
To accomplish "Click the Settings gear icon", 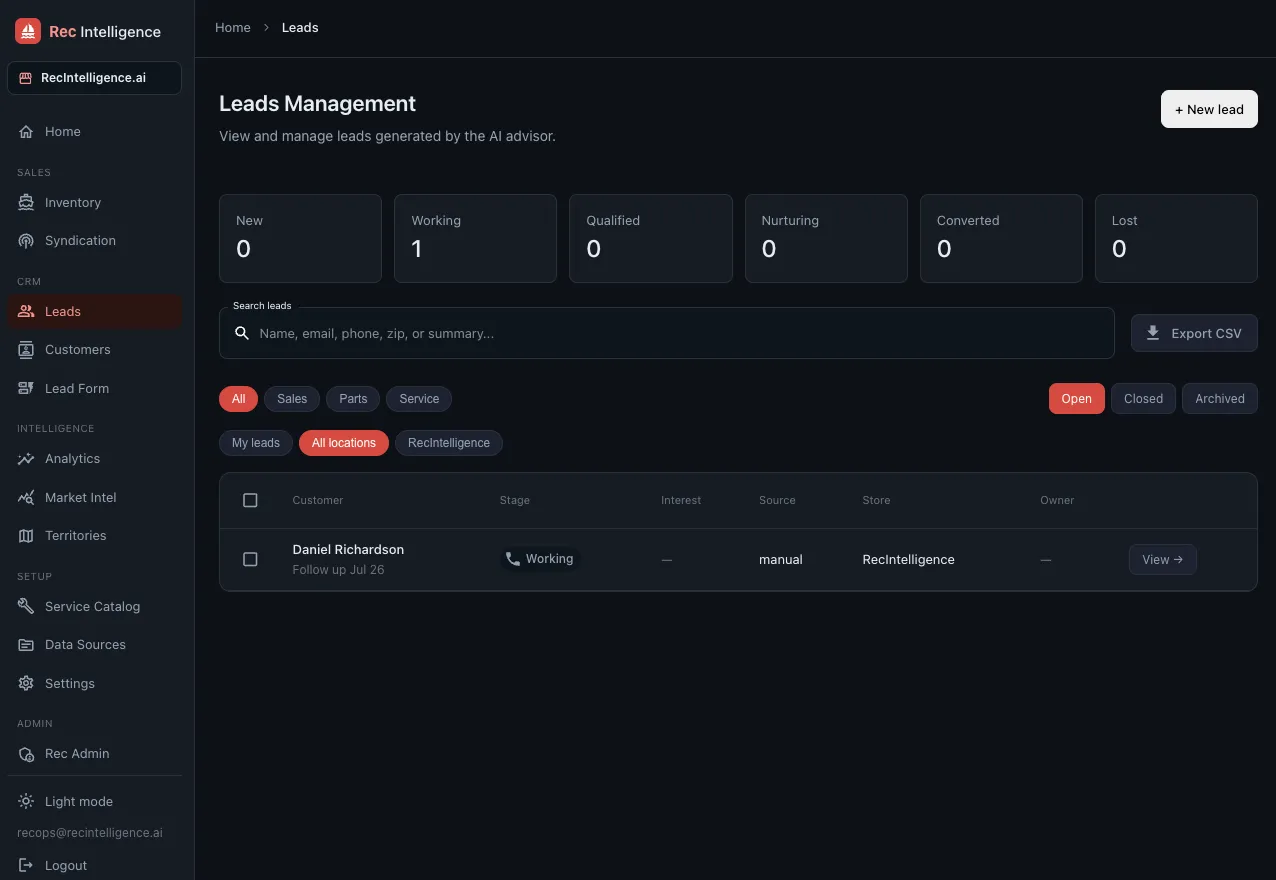I will pos(26,683).
